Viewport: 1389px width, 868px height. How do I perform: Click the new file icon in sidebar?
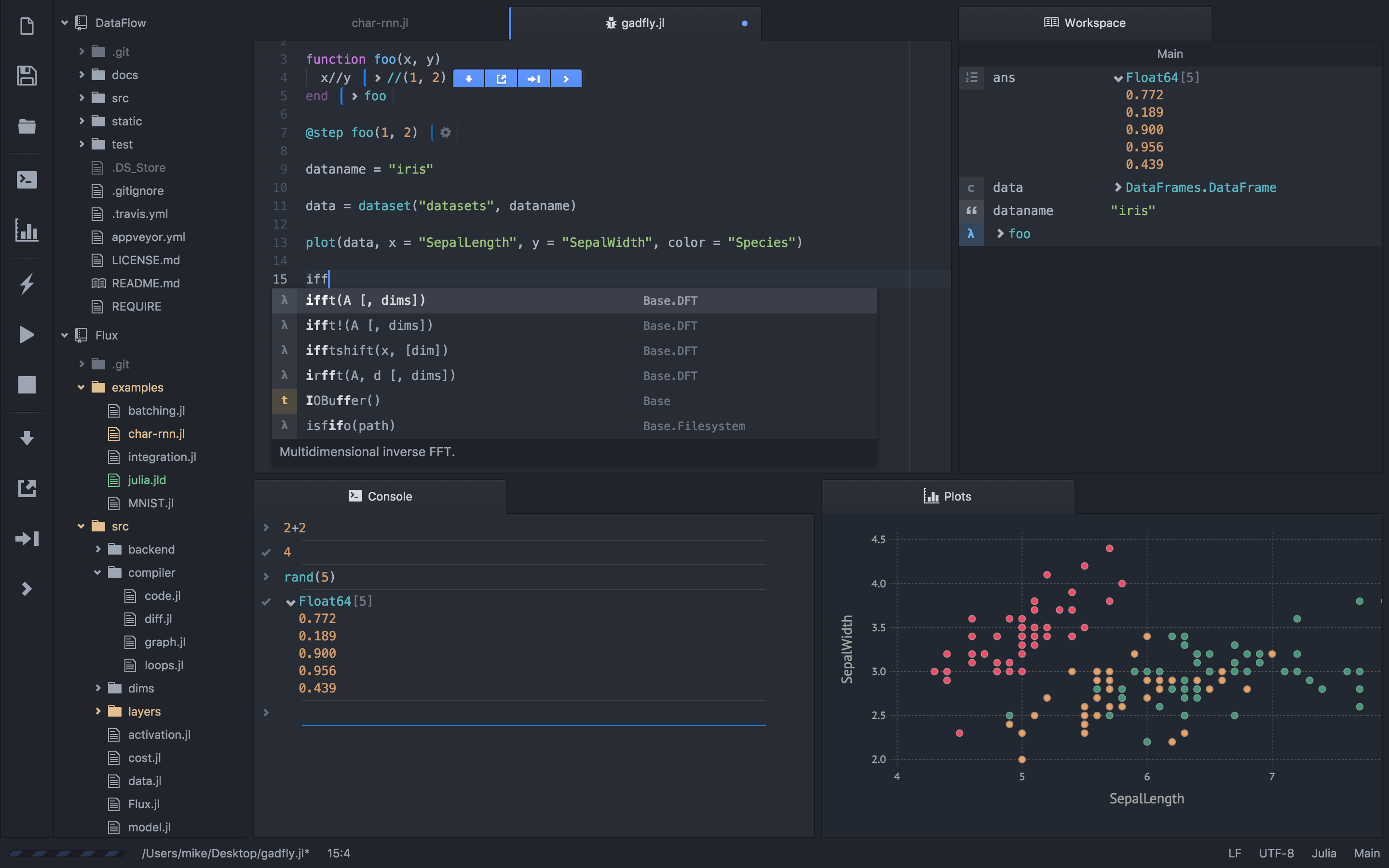[27, 26]
